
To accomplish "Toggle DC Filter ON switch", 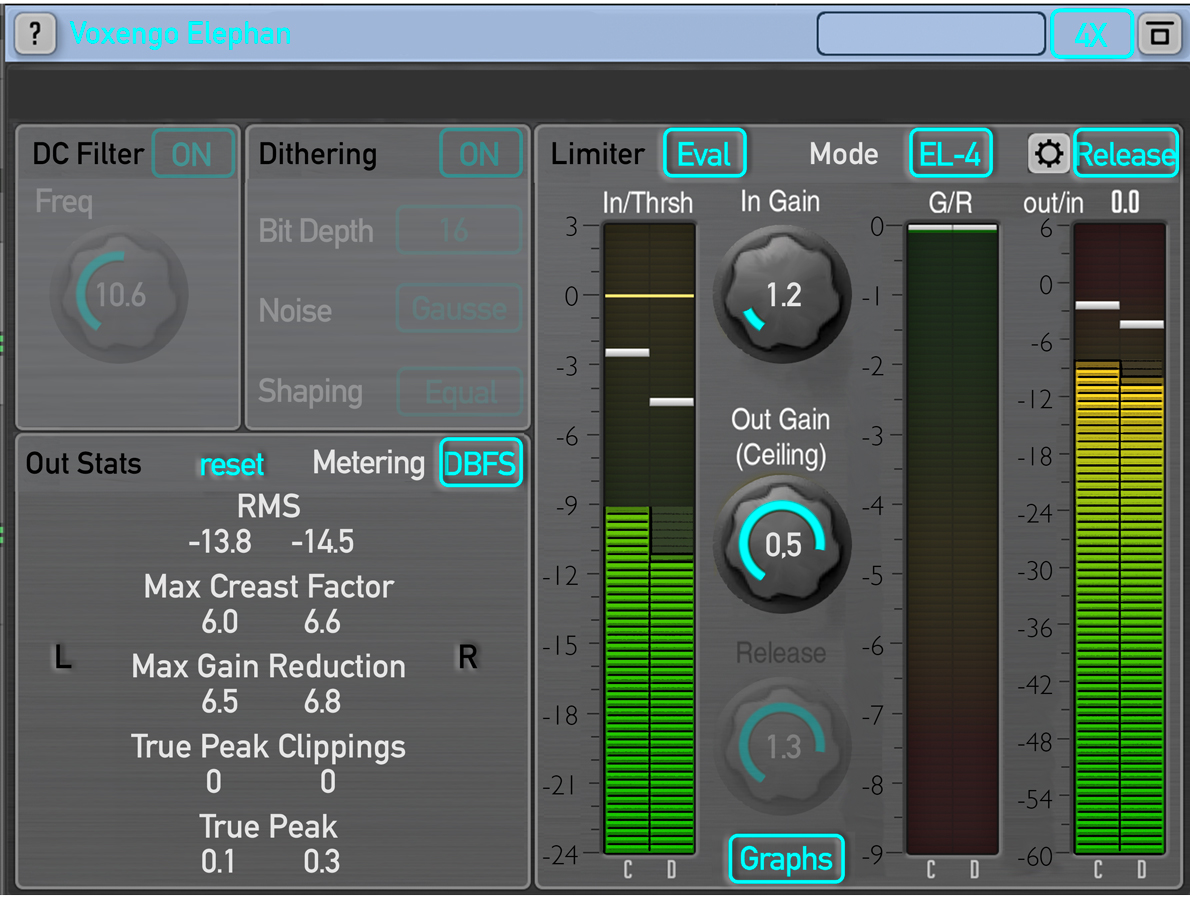I will 193,154.
